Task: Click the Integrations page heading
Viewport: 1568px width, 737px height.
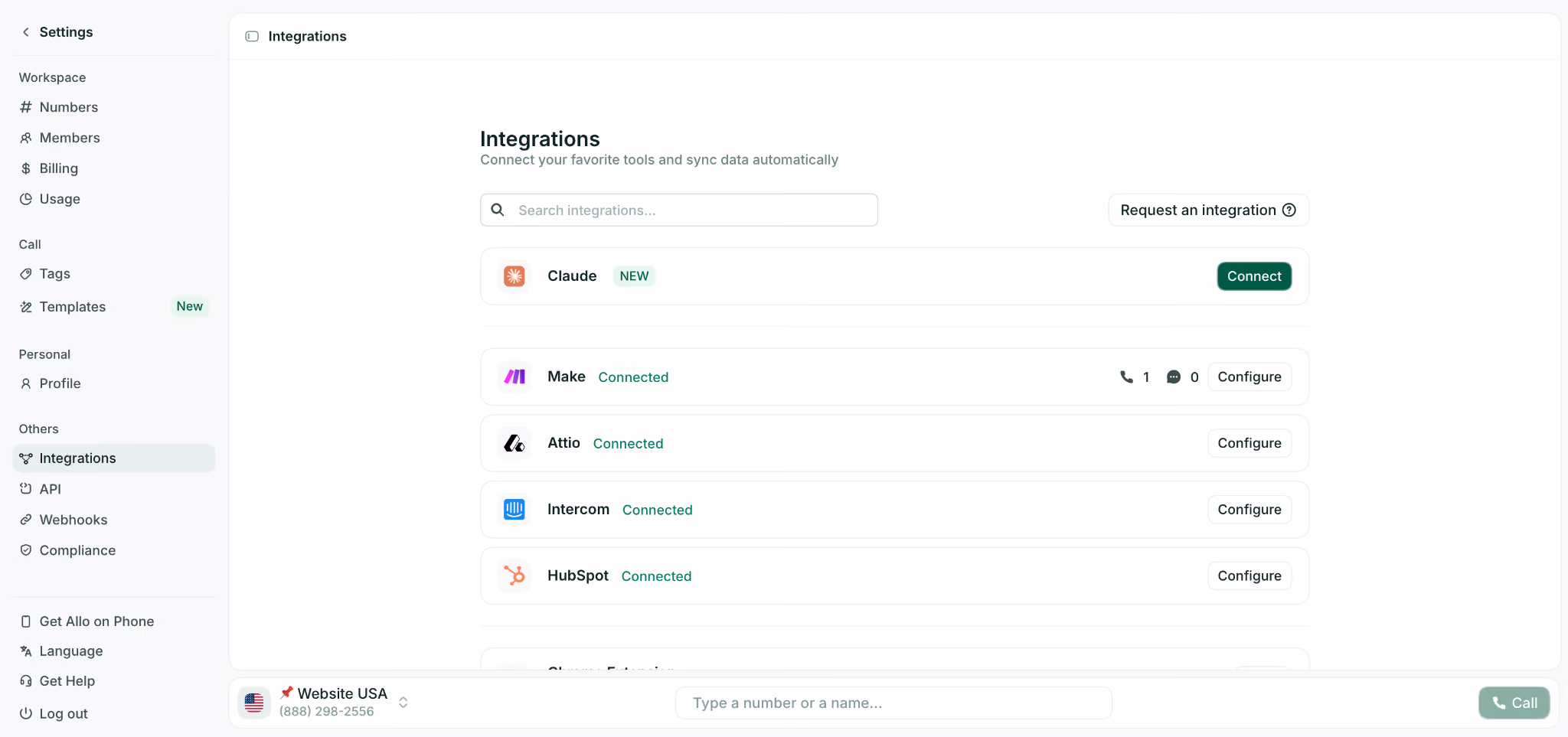Action: [x=540, y=139]
